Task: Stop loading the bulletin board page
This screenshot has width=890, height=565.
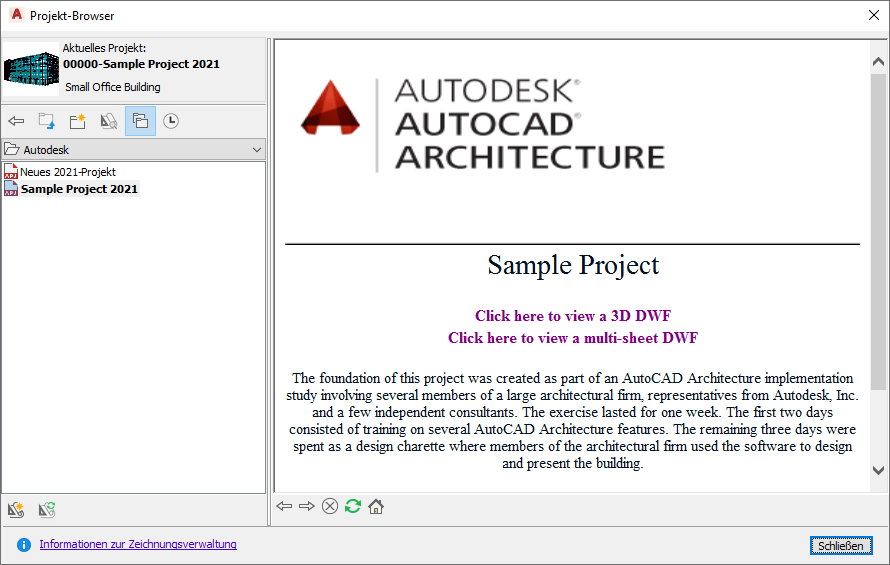Action: point(330,506)
